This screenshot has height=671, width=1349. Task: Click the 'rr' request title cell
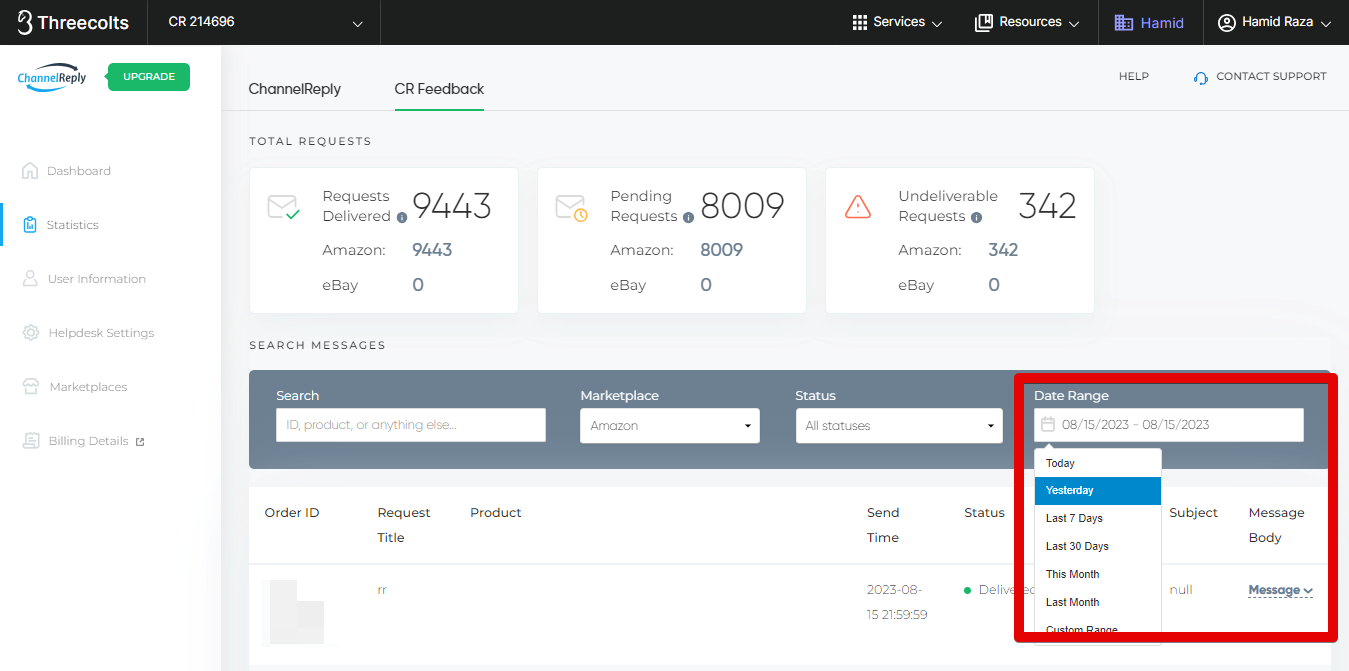[382, 590]
